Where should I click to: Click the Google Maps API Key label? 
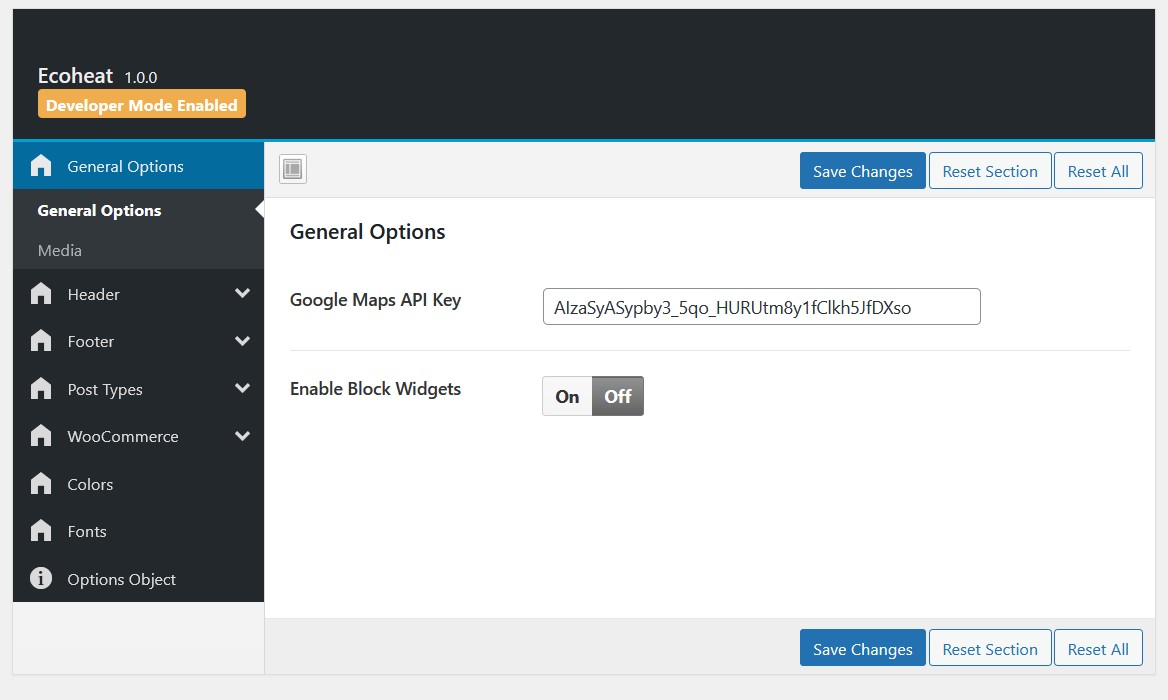(375, 300)
